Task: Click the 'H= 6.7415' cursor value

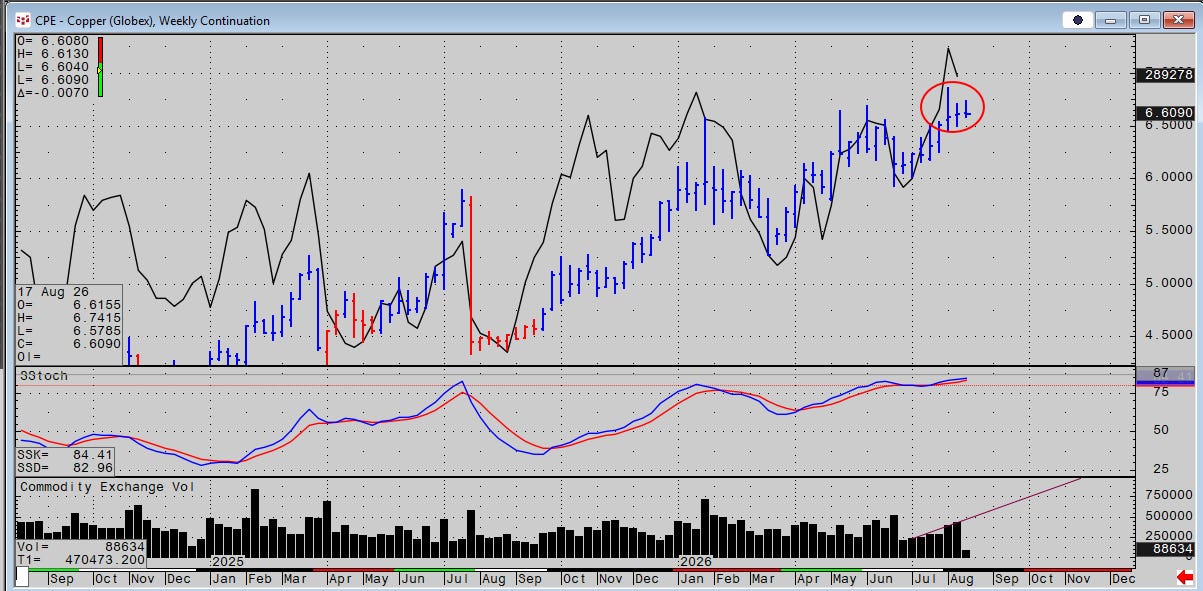Action: (x=69, y=317)
